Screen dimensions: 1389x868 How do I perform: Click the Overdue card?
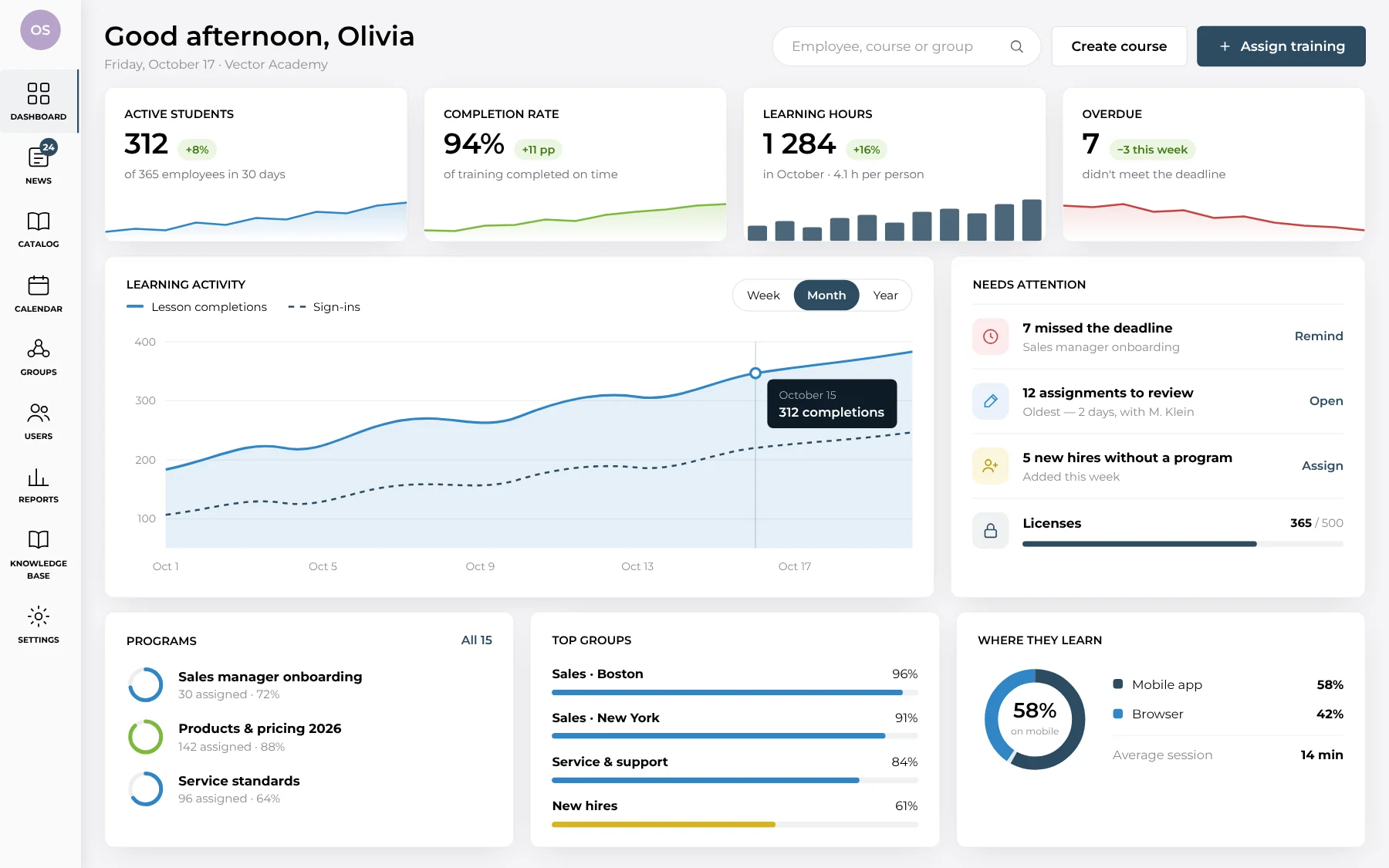click(x=1214, y=164)
